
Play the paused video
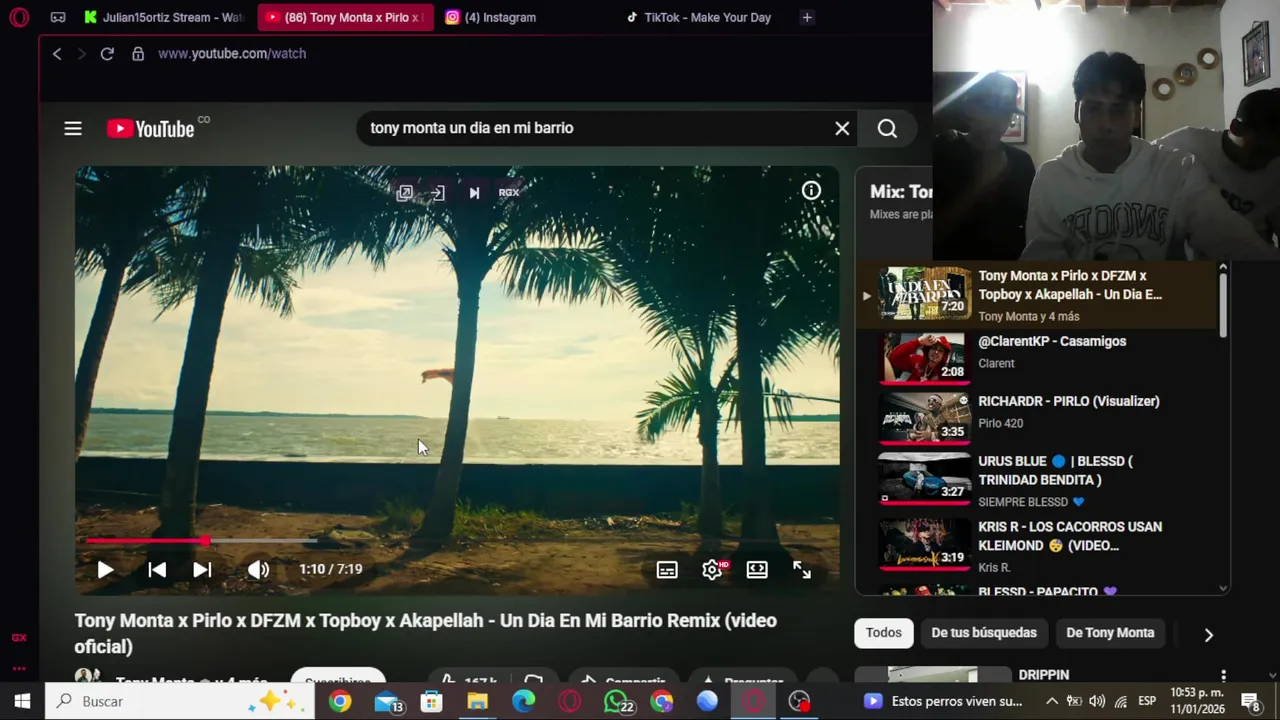tap(105, 570)
